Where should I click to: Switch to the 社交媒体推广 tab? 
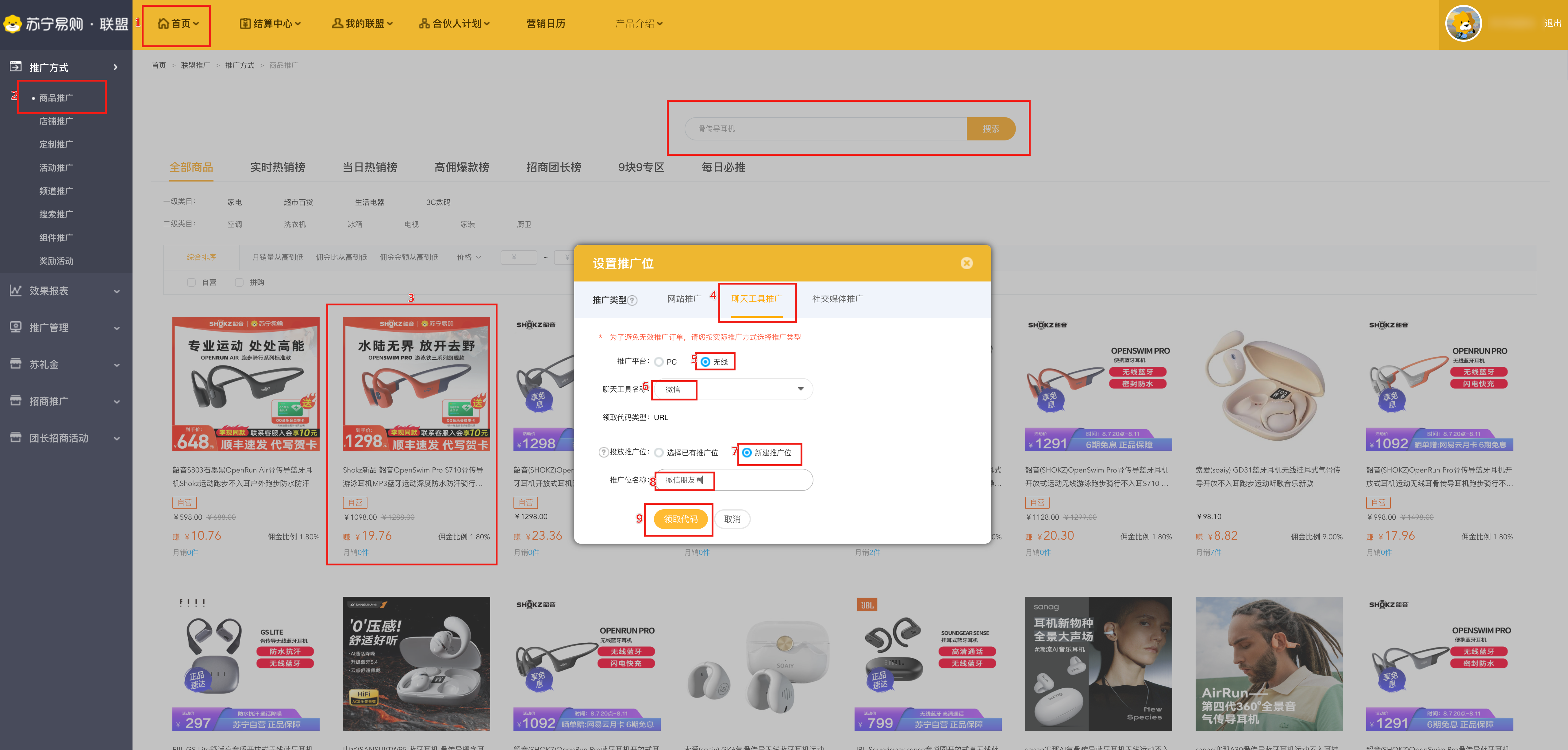[x=837, y=299]
